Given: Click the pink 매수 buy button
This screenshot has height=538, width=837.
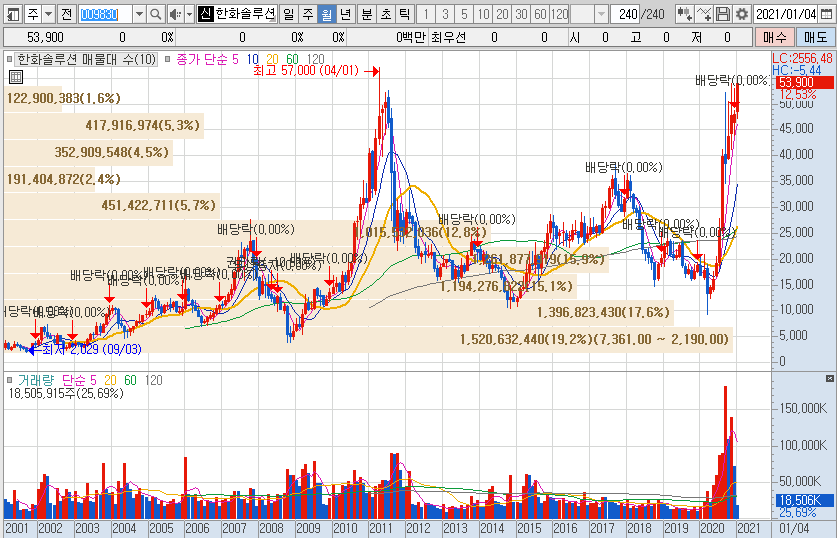Looking at the screenshot, I should click(775, 37).
